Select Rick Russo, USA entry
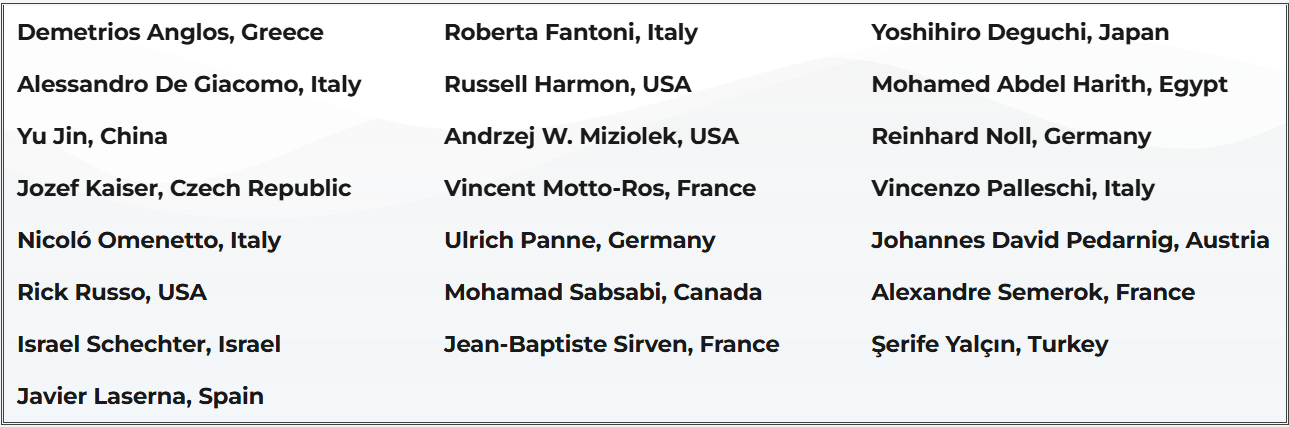This screenshot has height=427, width=1289. (x=112, y=292)
